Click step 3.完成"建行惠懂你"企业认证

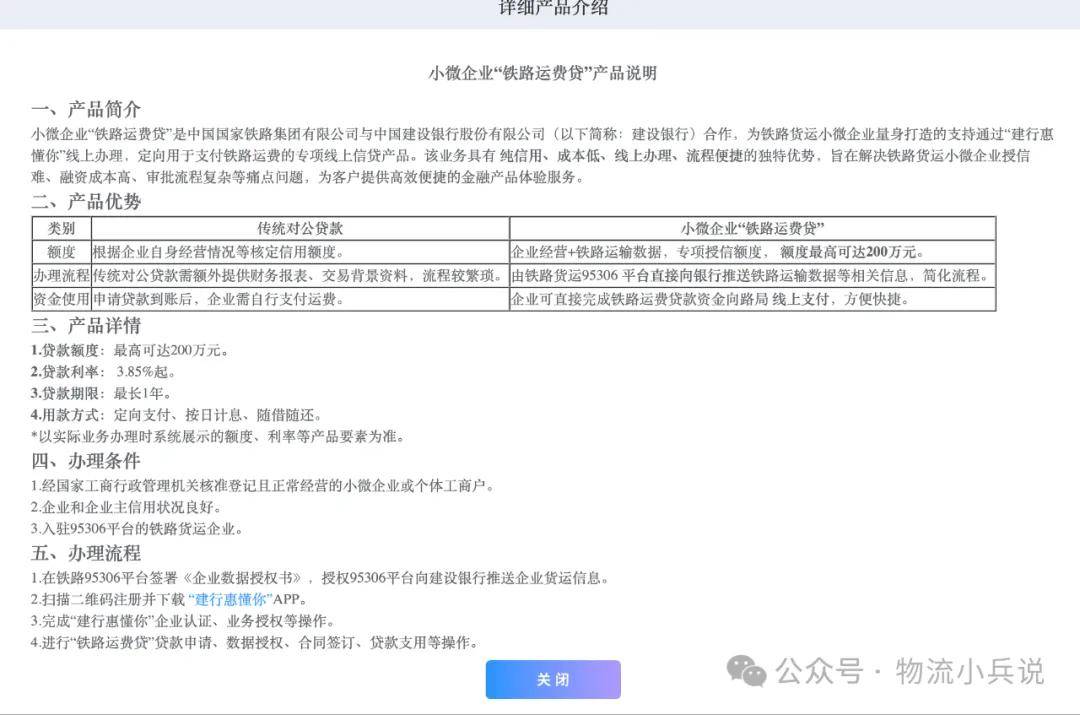(183, 621)
